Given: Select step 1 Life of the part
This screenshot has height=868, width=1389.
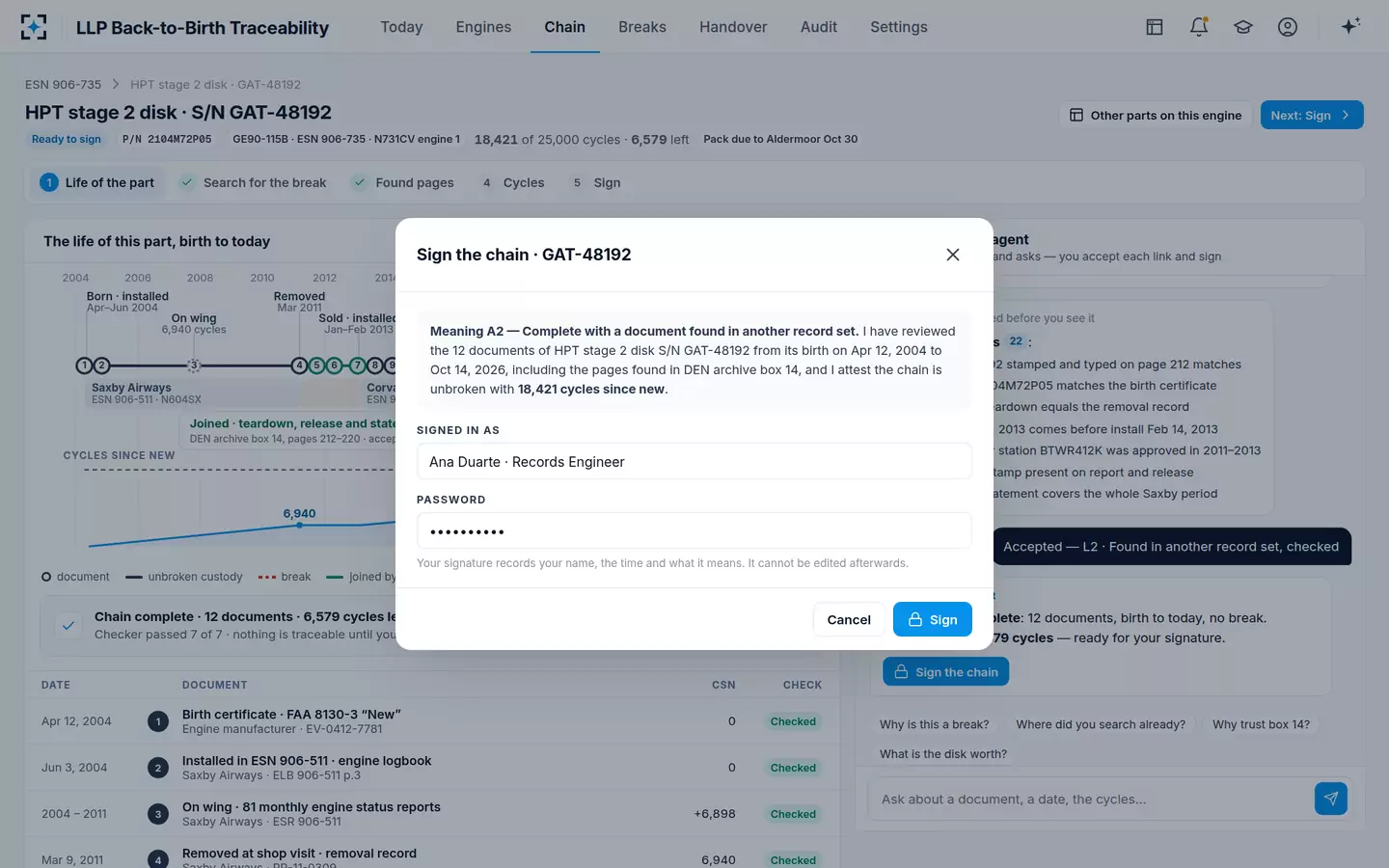Looking at the screenshot, I should click(x=96, y=182).
